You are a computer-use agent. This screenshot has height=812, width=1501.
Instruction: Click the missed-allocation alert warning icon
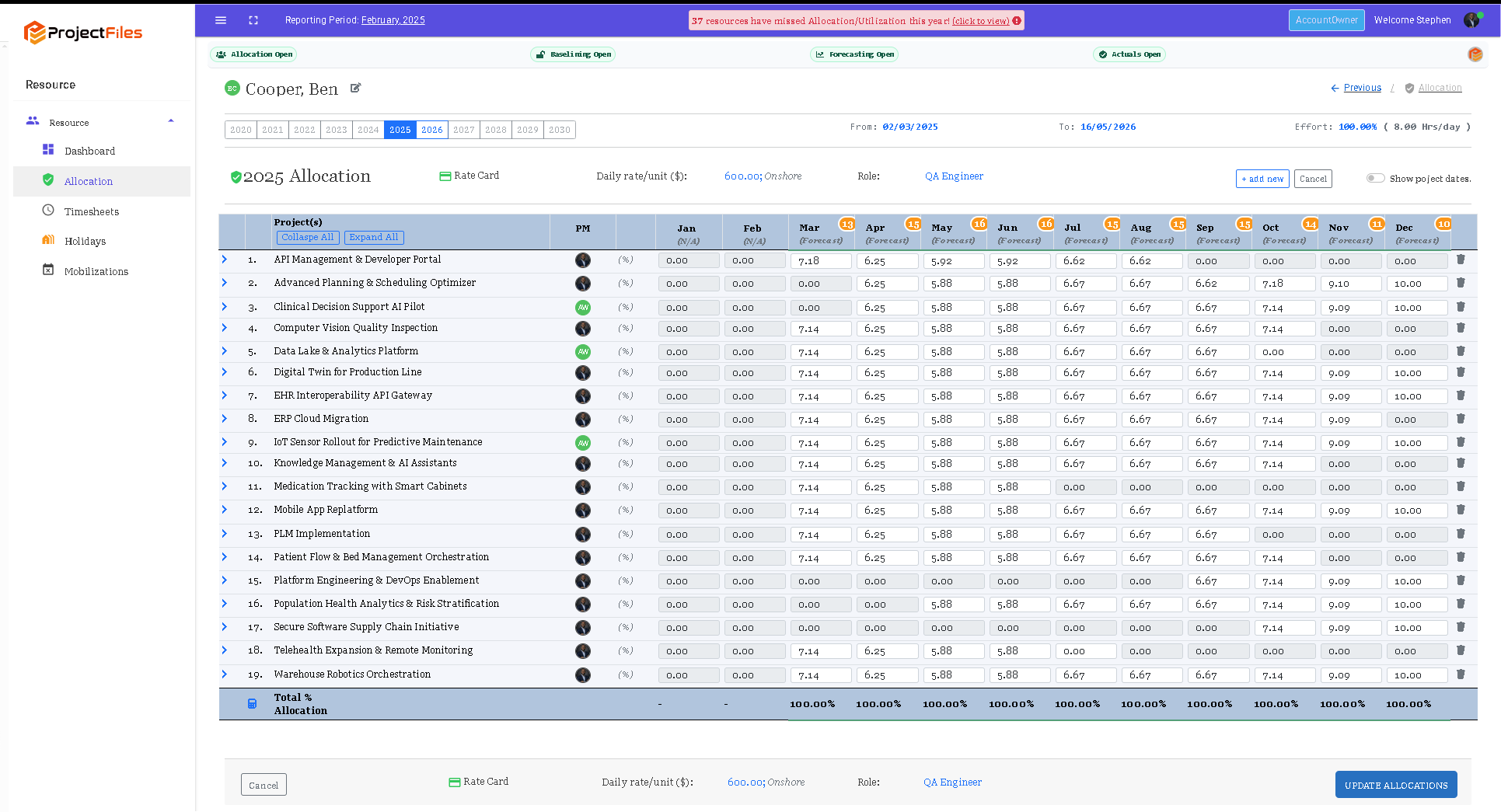pyautogui.click(x=1017, y=21)
